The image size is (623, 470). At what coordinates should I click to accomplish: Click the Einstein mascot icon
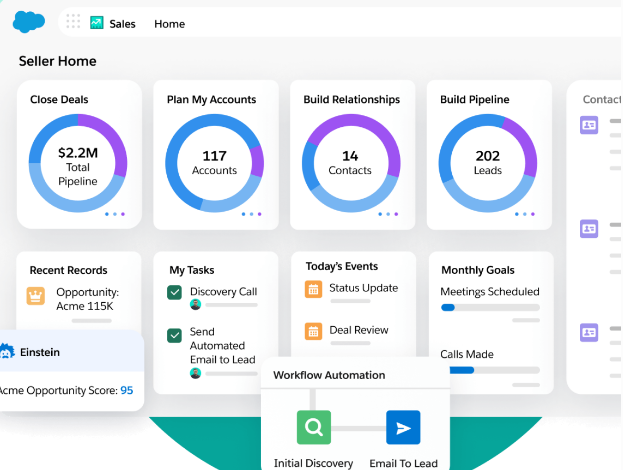click(8, 352)
